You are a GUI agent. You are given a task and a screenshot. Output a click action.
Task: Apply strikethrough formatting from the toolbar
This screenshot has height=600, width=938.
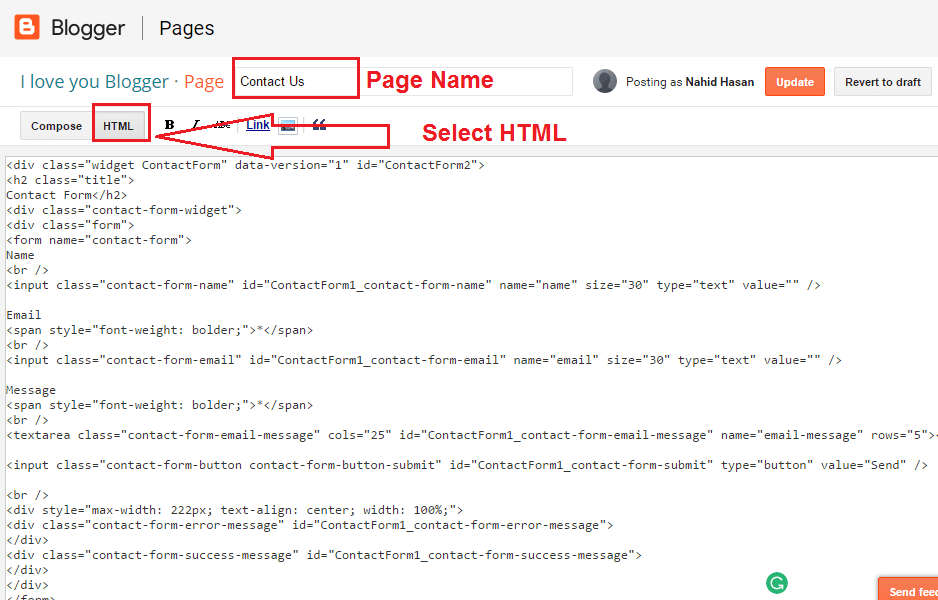point(222,125)
